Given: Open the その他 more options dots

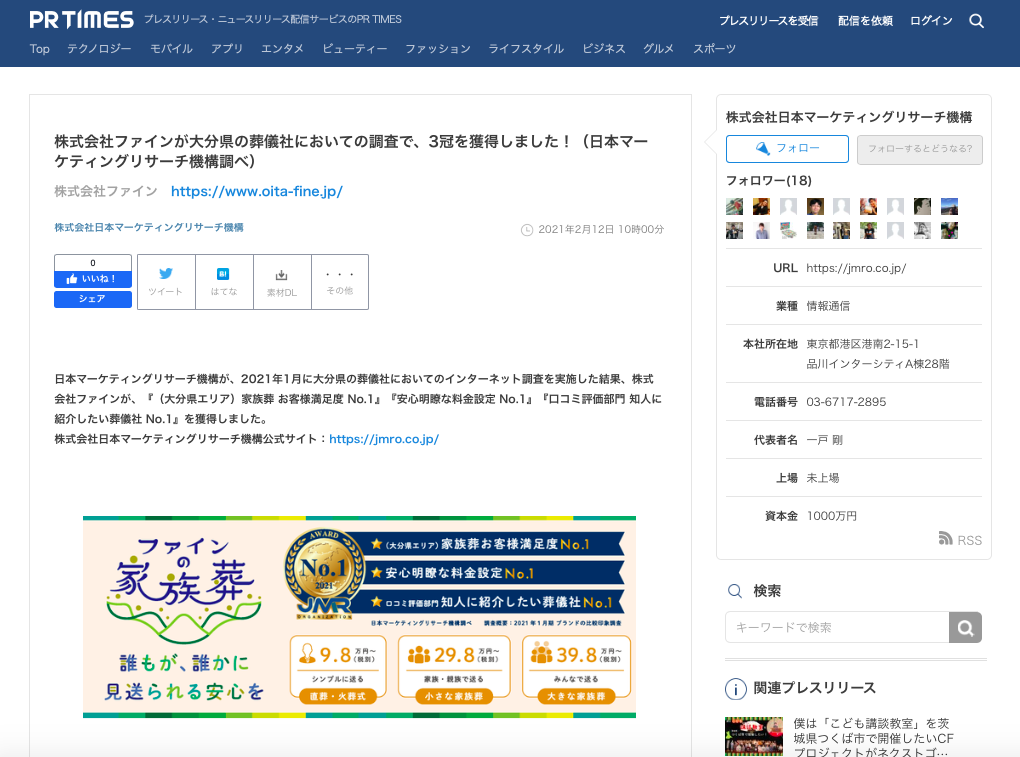Looking at the screenshot, I should pyautogui.click(x=340, y=274).
